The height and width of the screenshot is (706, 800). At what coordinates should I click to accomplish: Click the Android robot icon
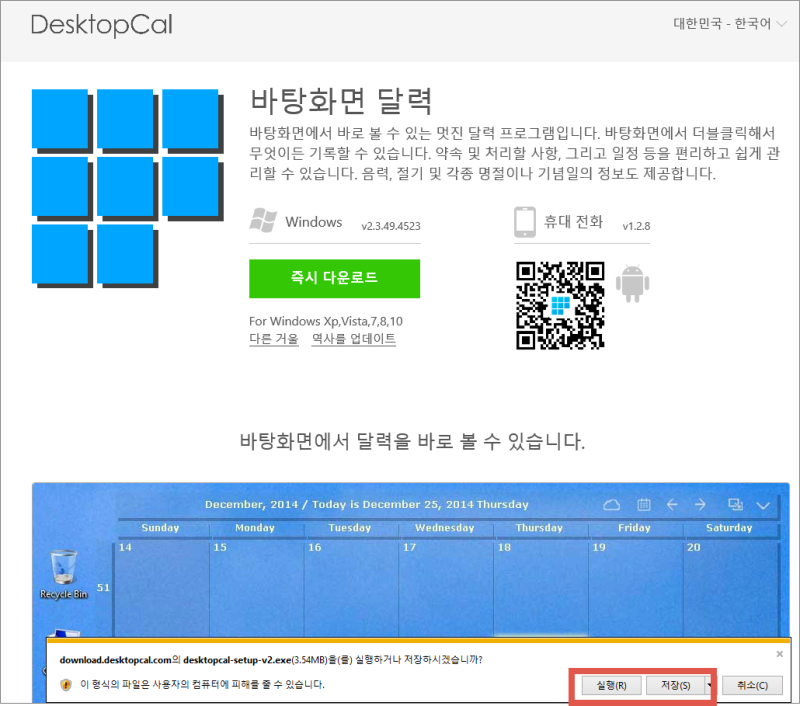(632, 284)
